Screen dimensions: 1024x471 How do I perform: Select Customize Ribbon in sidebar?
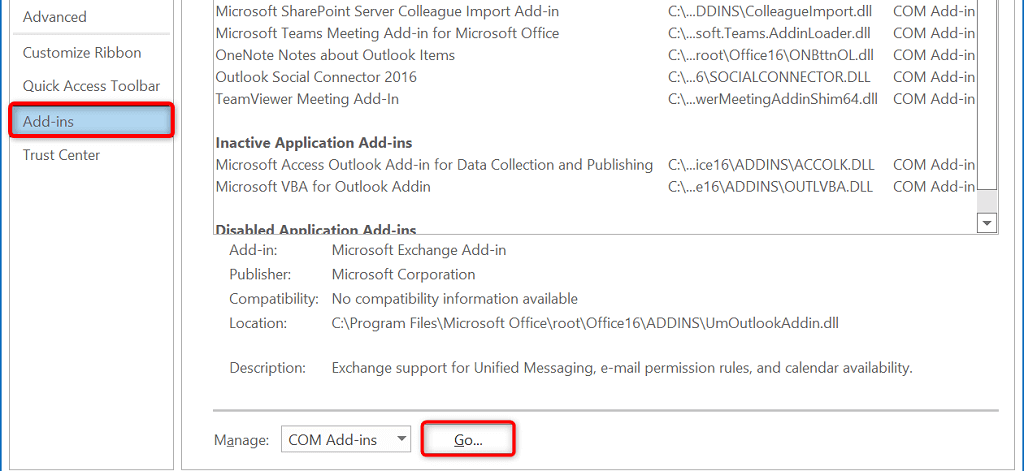point(82,53)
